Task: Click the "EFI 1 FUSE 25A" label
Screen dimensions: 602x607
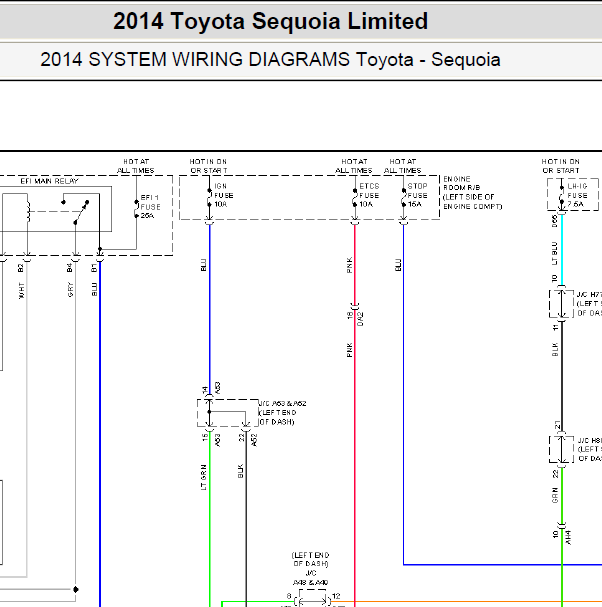Action: point(150,206)
